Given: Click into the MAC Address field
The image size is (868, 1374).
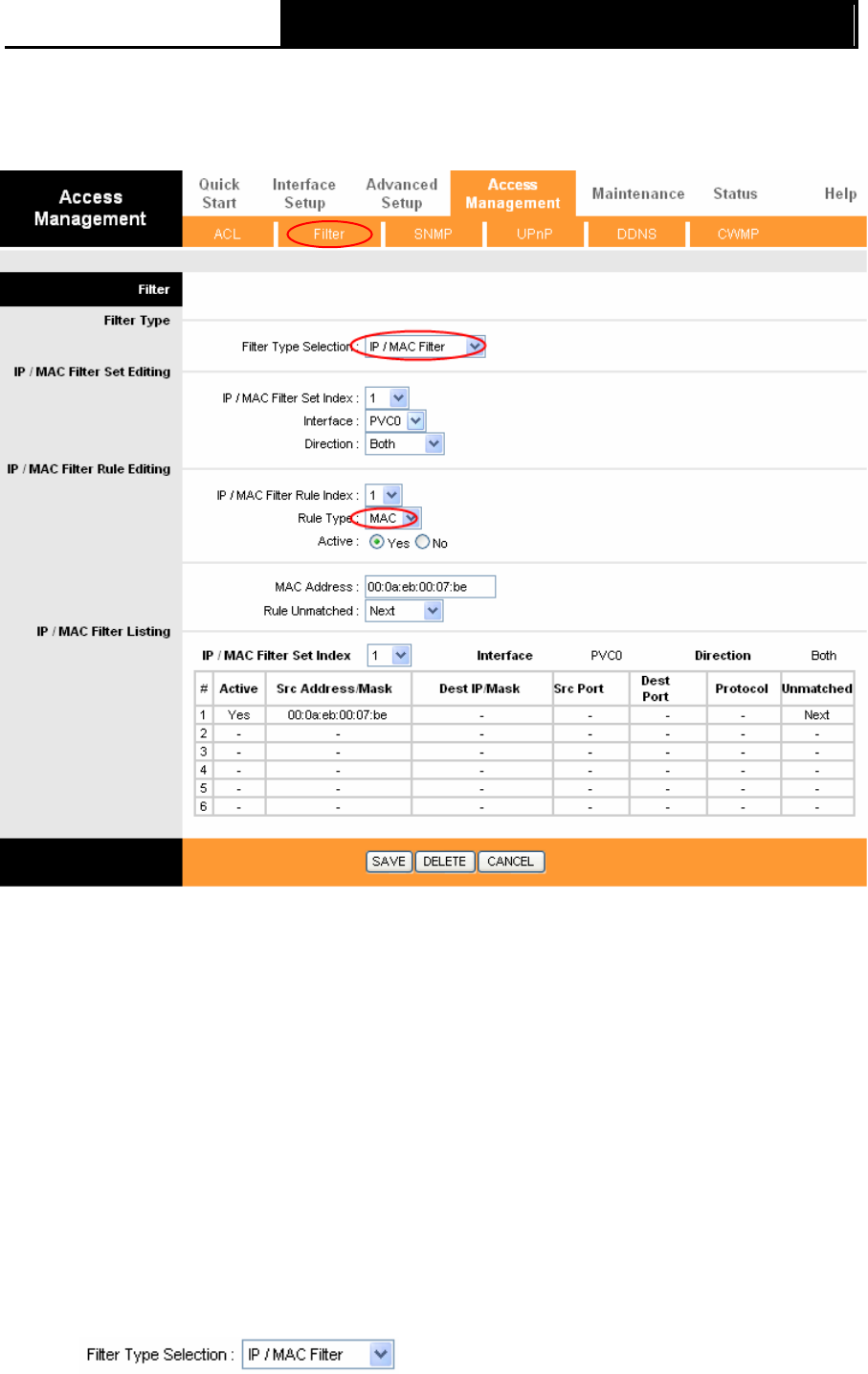Looking at the screenshot, I should point(431,587).
